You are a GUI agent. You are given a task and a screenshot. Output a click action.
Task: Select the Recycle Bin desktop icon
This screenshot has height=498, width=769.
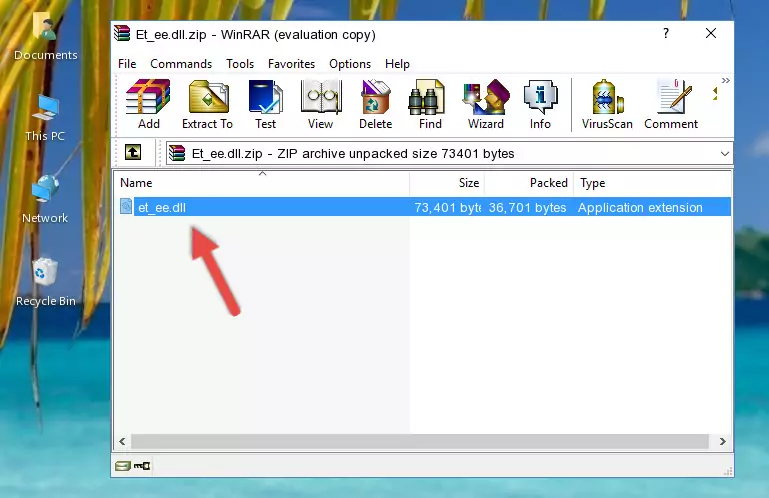[46, 283]
